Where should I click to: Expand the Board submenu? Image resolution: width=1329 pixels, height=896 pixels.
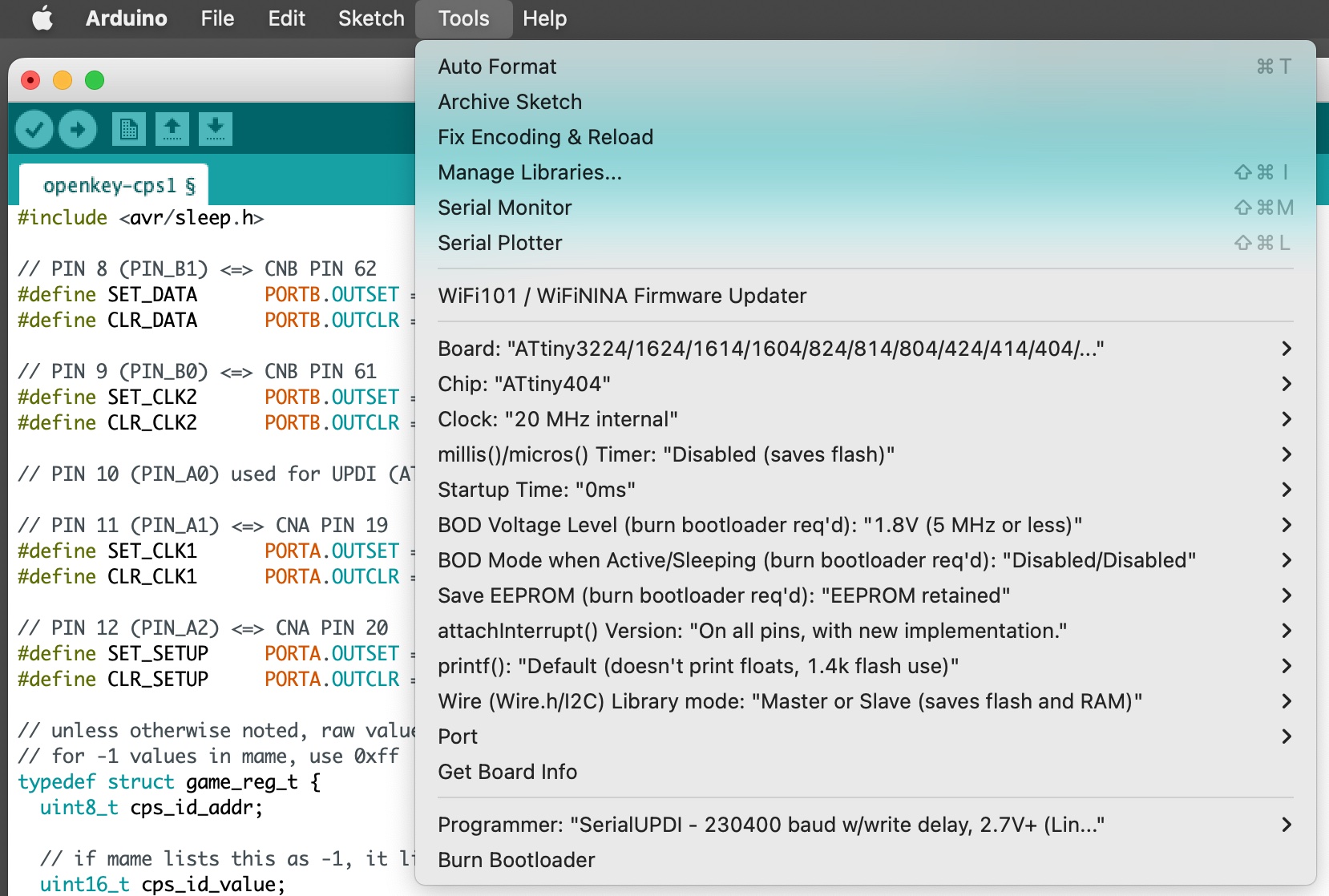point(866,349)
